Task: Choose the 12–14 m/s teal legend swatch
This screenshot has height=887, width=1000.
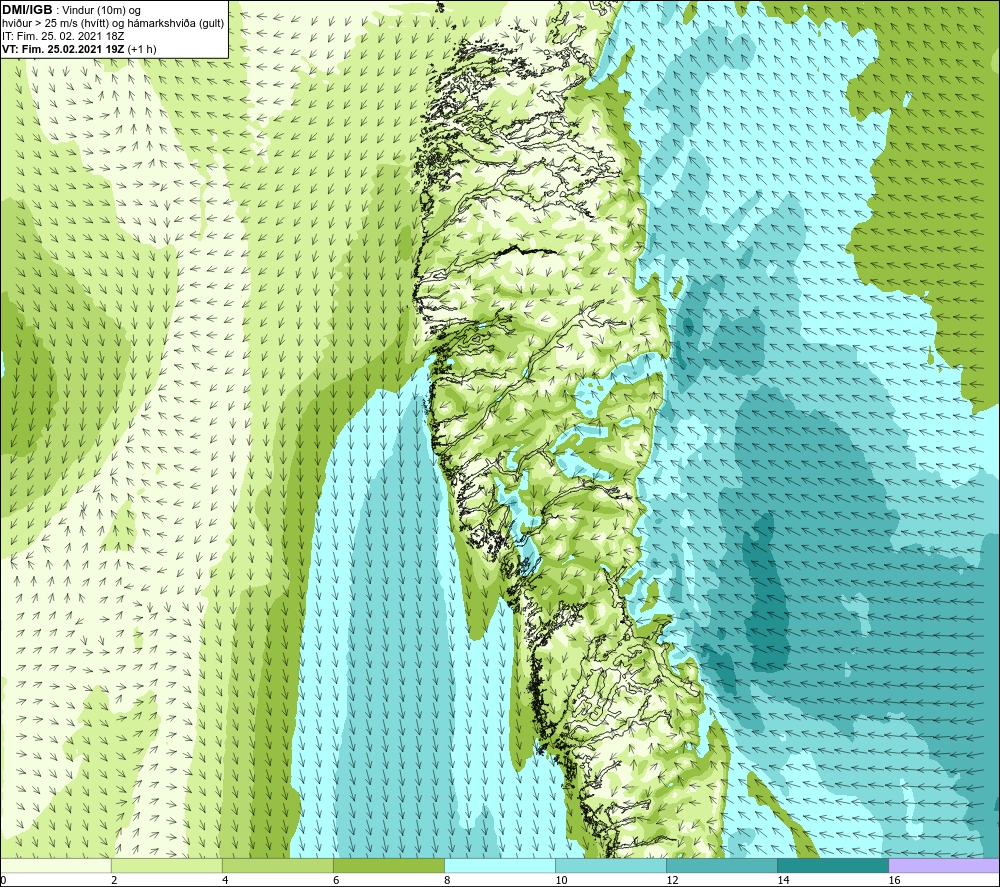Action: click(x=722, y=866)
